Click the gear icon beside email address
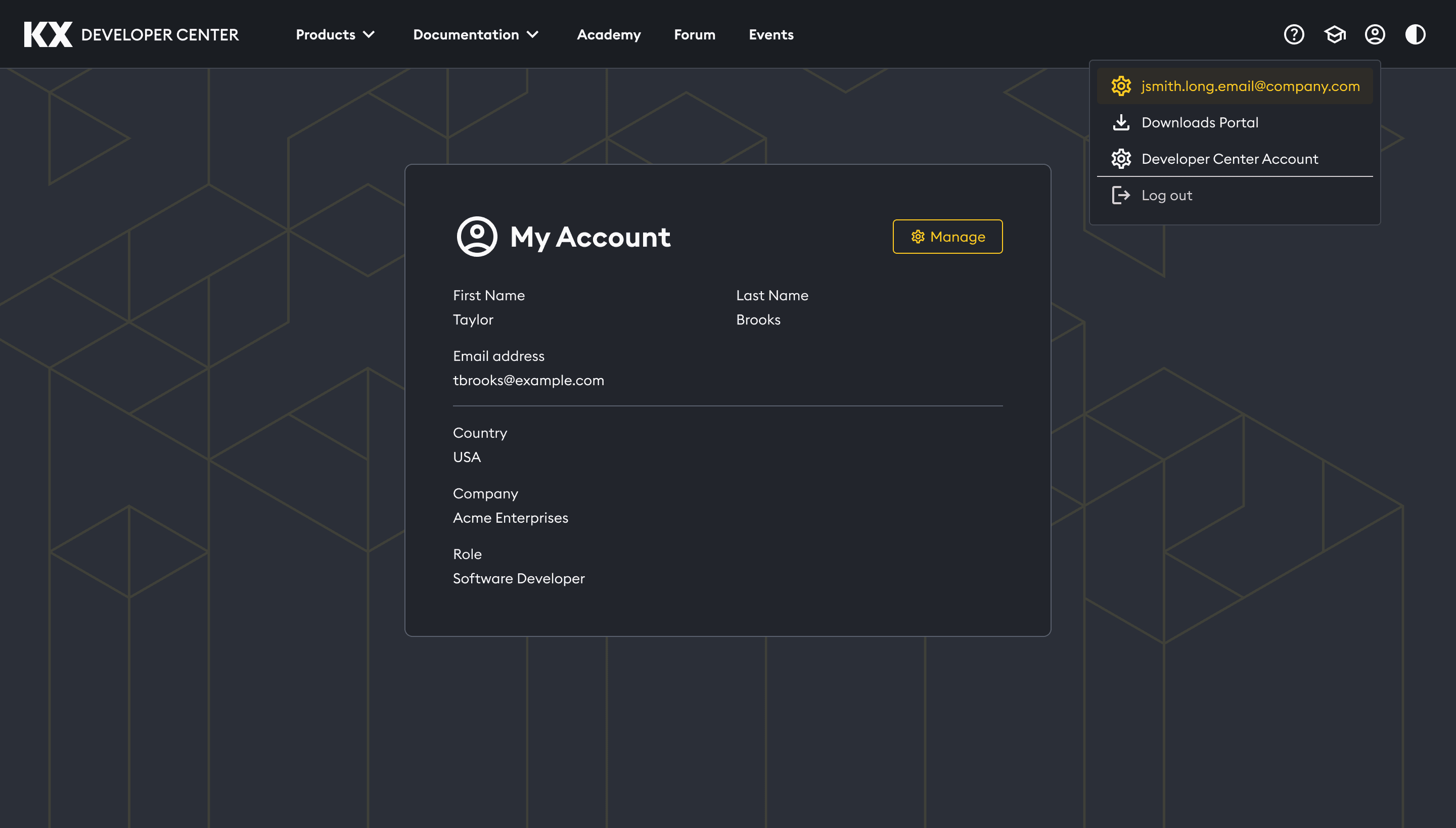This screenshot has width=1456, height=828. 1121,86
